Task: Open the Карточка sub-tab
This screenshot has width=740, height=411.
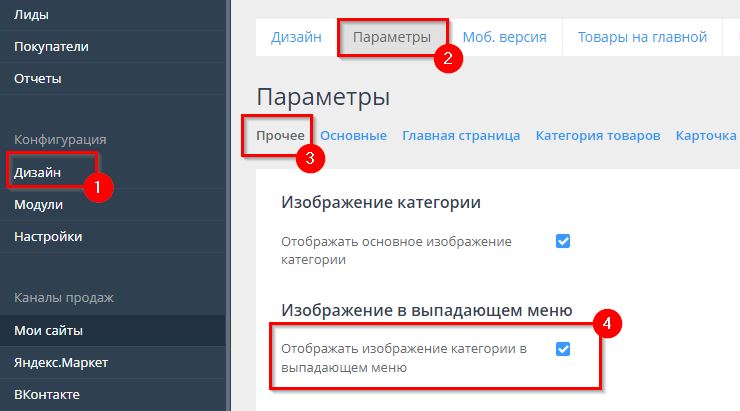Action: point(706,136)
